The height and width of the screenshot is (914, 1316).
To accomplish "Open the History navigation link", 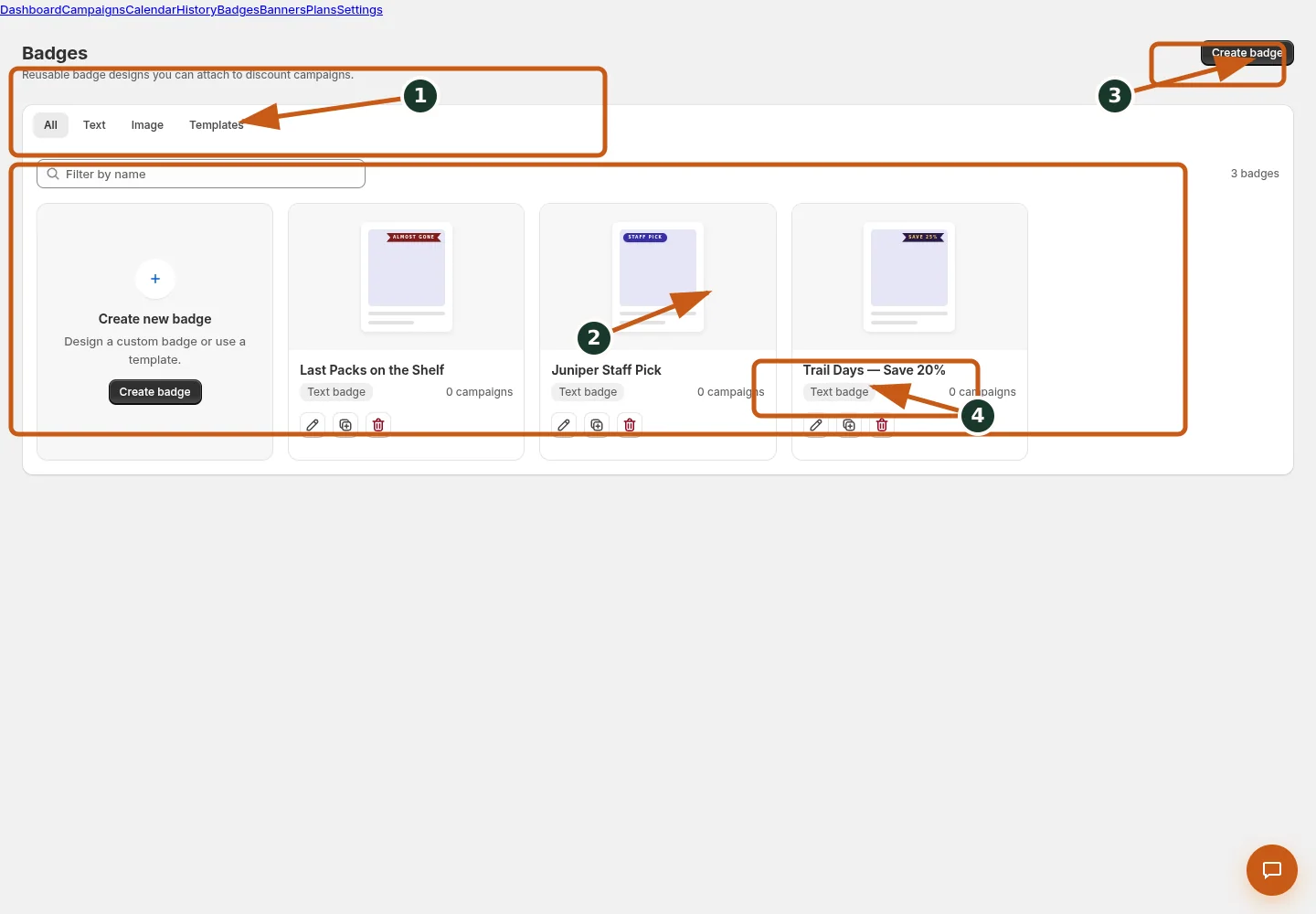I will click(x=196, y=10).
